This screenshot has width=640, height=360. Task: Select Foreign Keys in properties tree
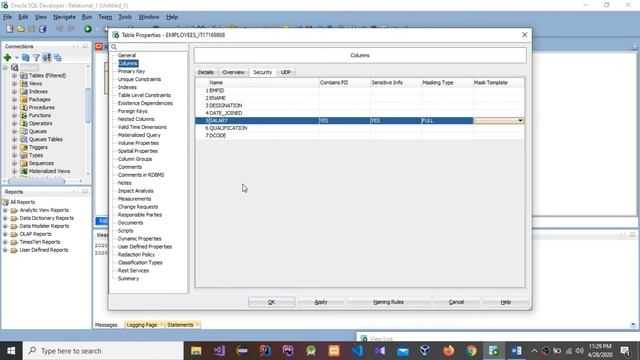[x=133, y=111]
